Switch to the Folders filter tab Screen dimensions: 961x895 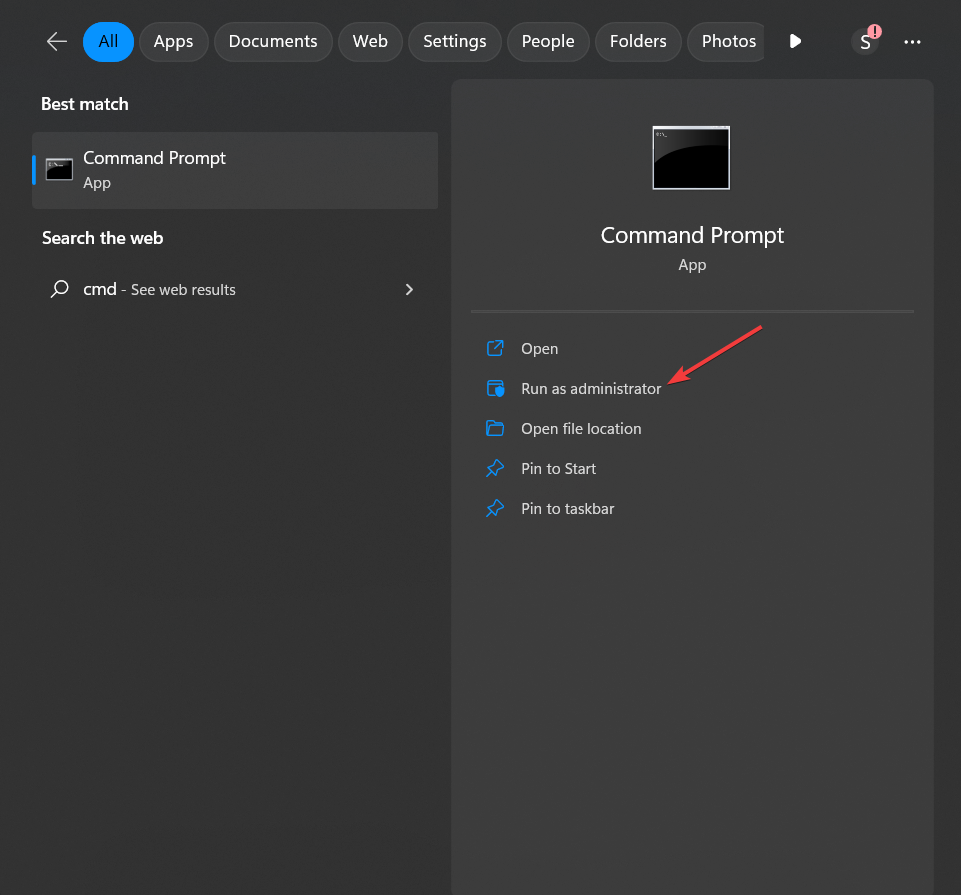(x=638, y=42)
